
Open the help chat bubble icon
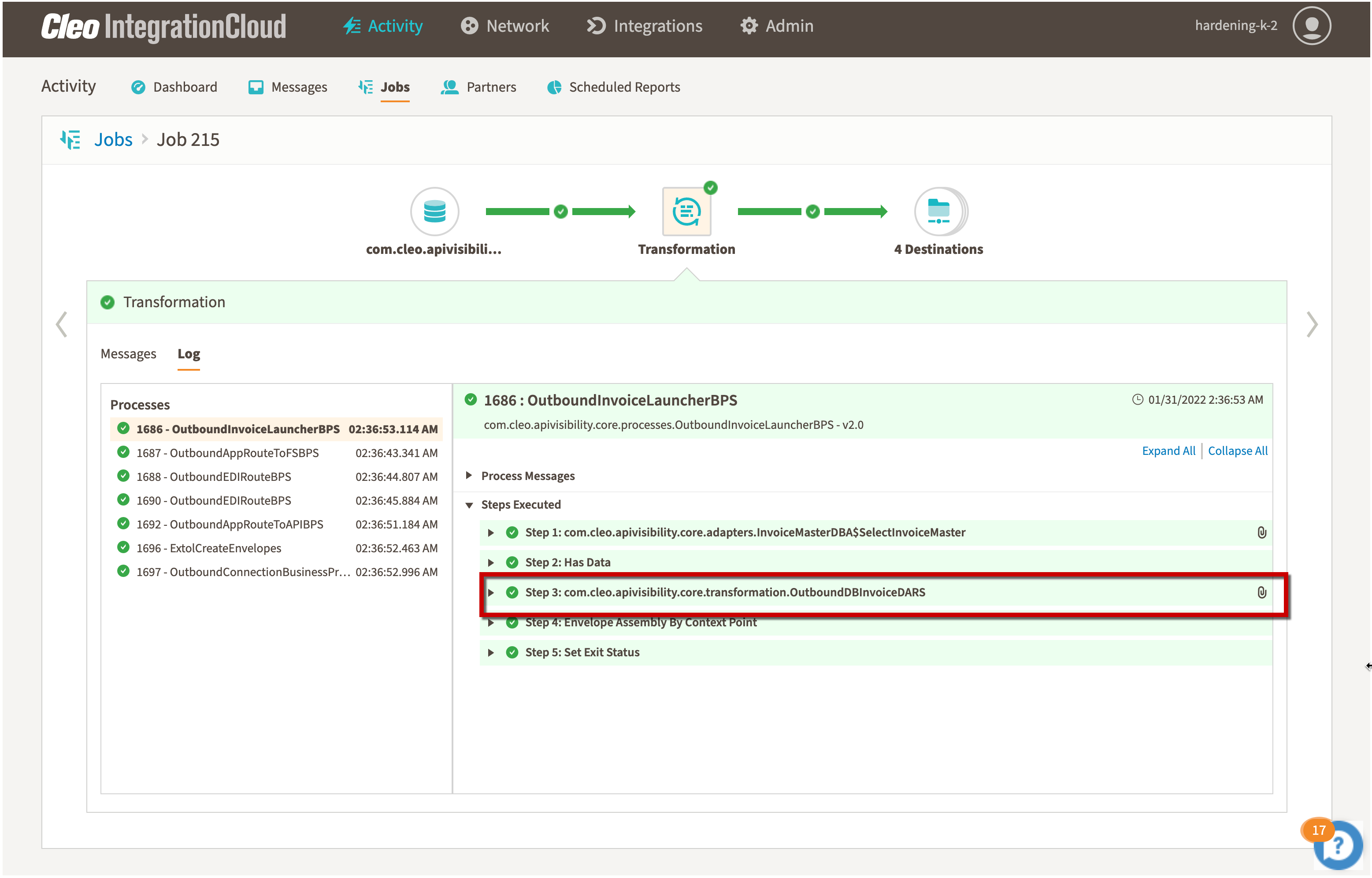tap(1339, 845)
